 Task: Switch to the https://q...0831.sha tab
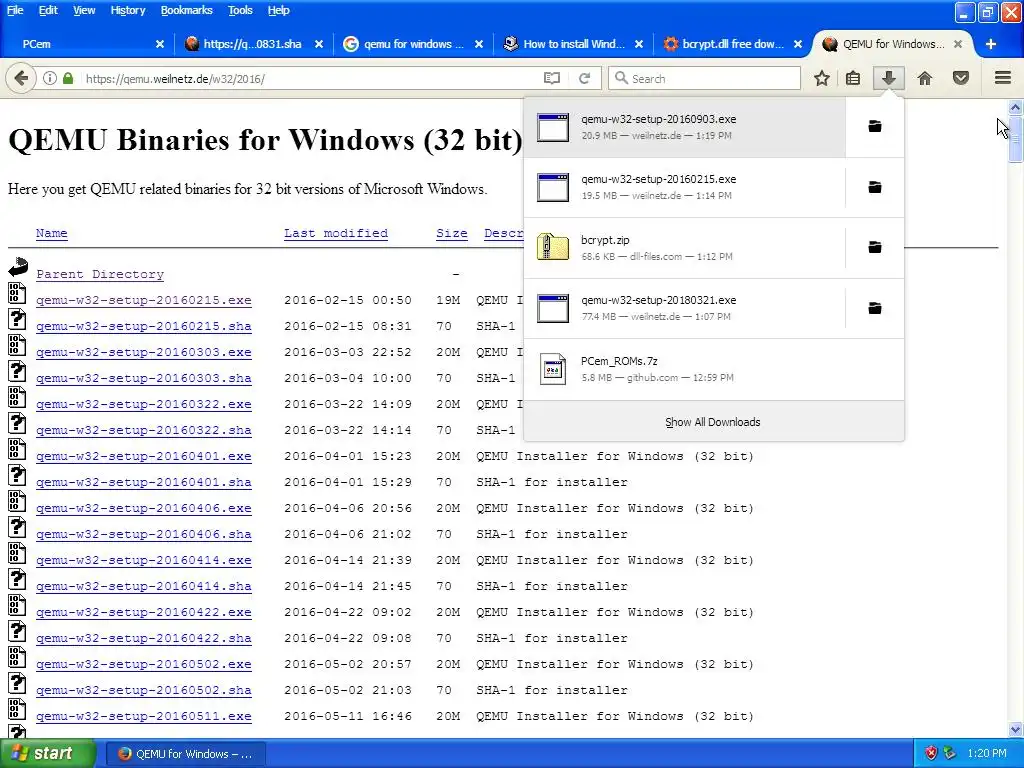[253, 44]
